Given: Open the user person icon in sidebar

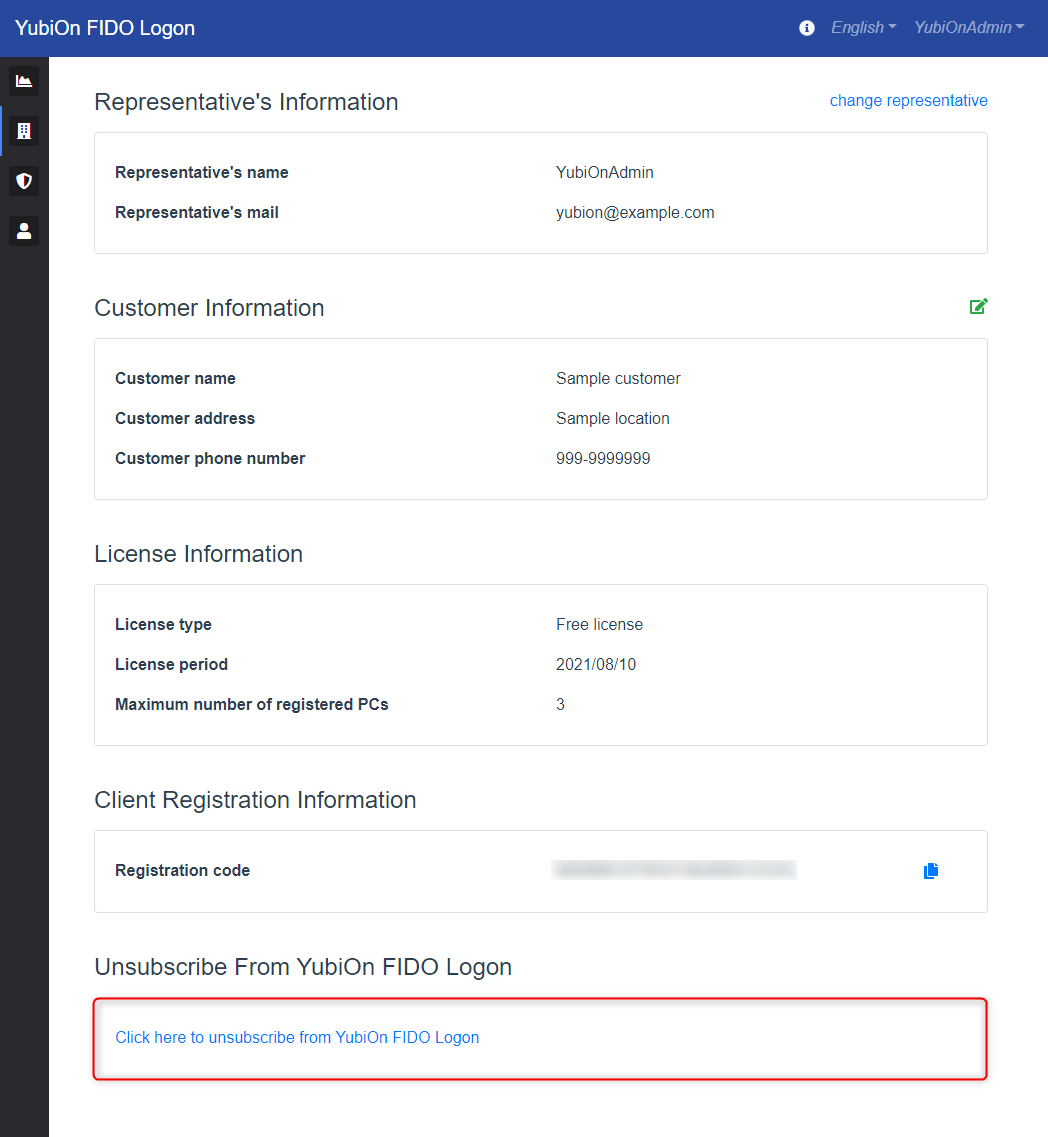Looking at the screenshot, I should 24,231.
